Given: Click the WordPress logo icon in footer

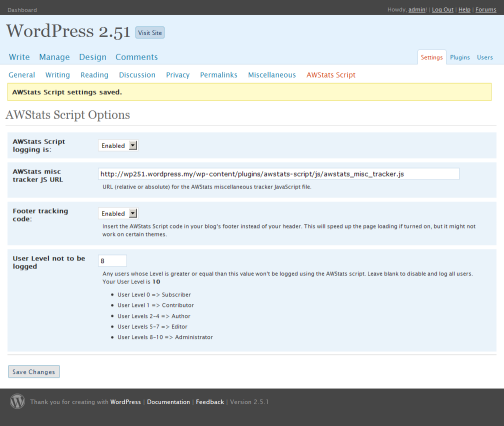Looking at the screenshot, I should [x=17, y=401].
